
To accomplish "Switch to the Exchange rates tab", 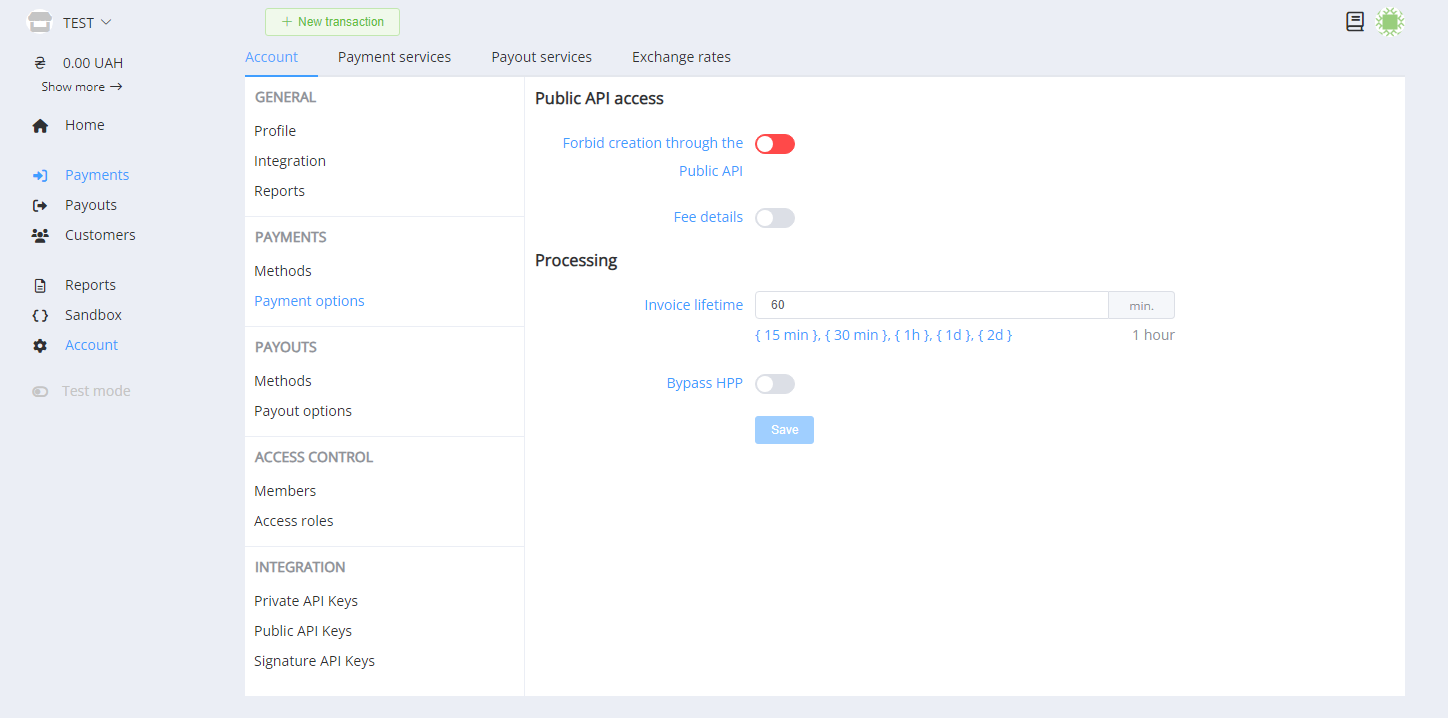I will point(681,57).
